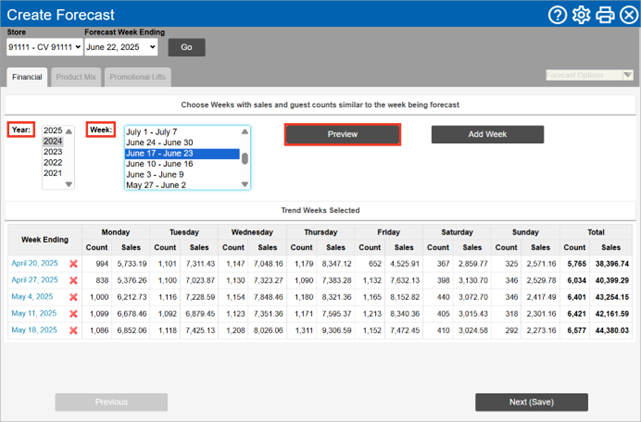
Task: Open the Store dropdown
Action: (45, 47)
